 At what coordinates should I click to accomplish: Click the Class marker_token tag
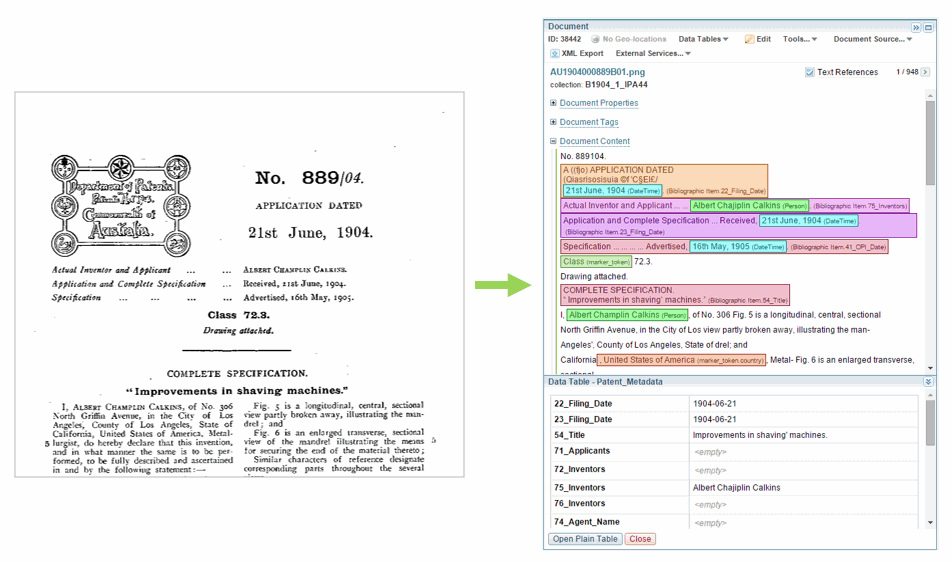(x=596, y=262)
